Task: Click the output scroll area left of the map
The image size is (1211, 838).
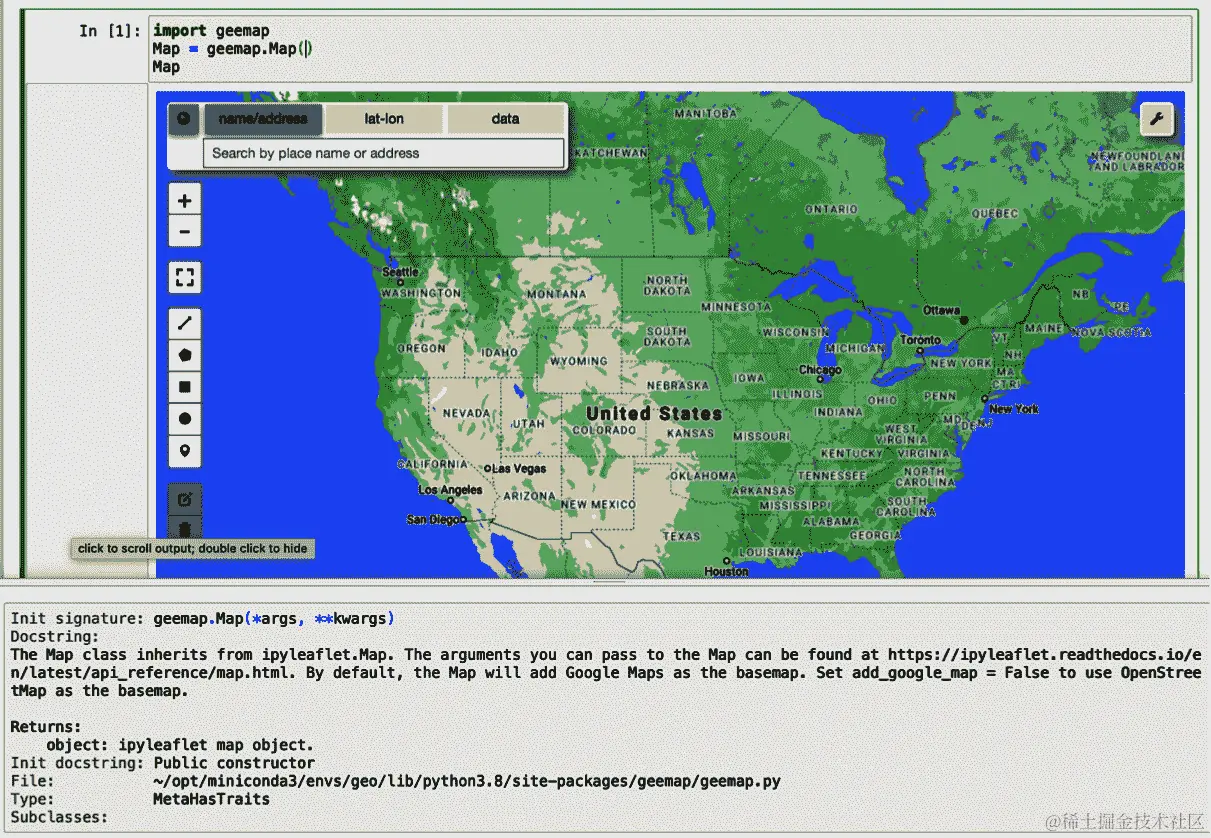Action: [x=85, y=330]
